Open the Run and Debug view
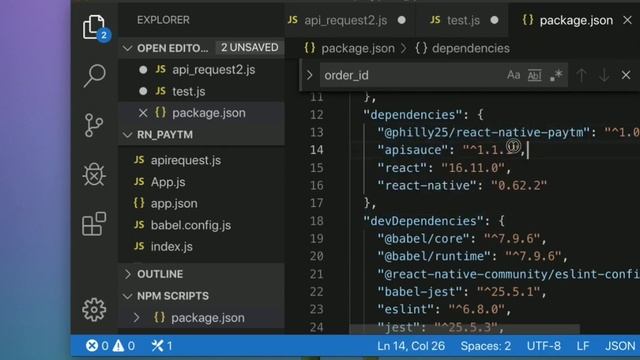The width and height of the screenshot is (640, 360). [94, 174]
